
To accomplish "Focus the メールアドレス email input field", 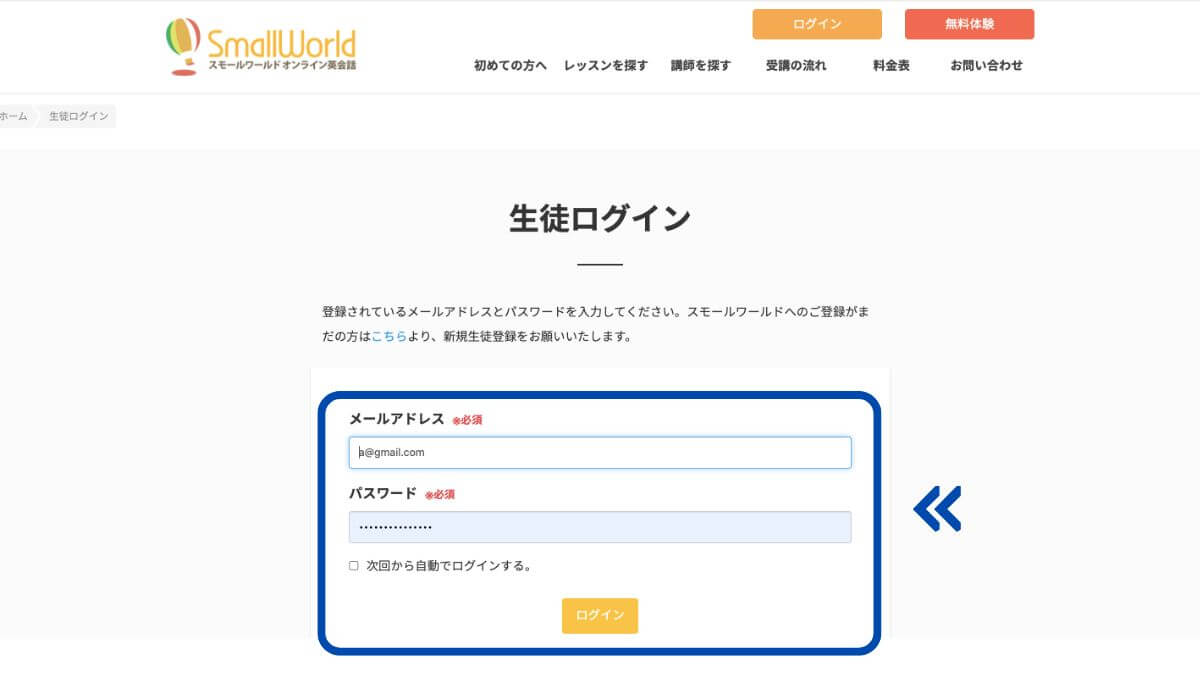I will [600, 452].
